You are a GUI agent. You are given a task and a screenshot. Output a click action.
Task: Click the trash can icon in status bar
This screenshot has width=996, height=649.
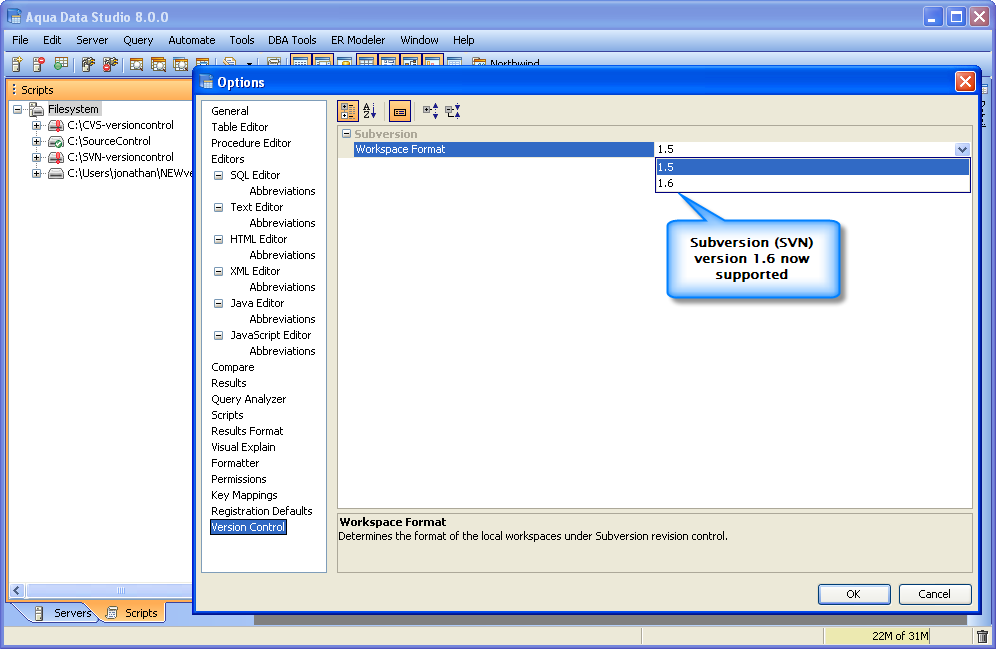point(982,636)
